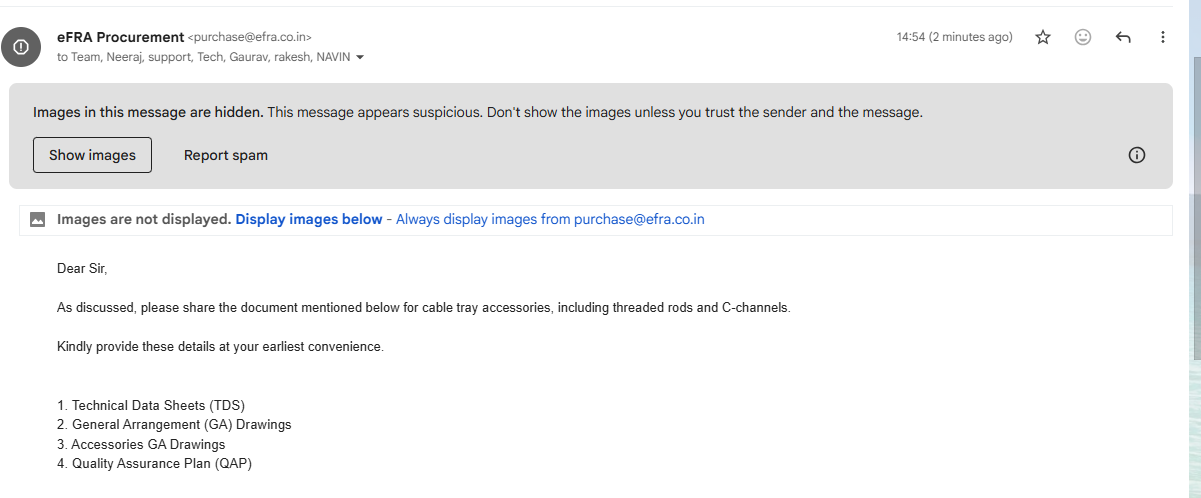Click the 14:54 timestamp of the email
Image resolution: width=1201 pixels, height=498 pixels.
(954, 37)
